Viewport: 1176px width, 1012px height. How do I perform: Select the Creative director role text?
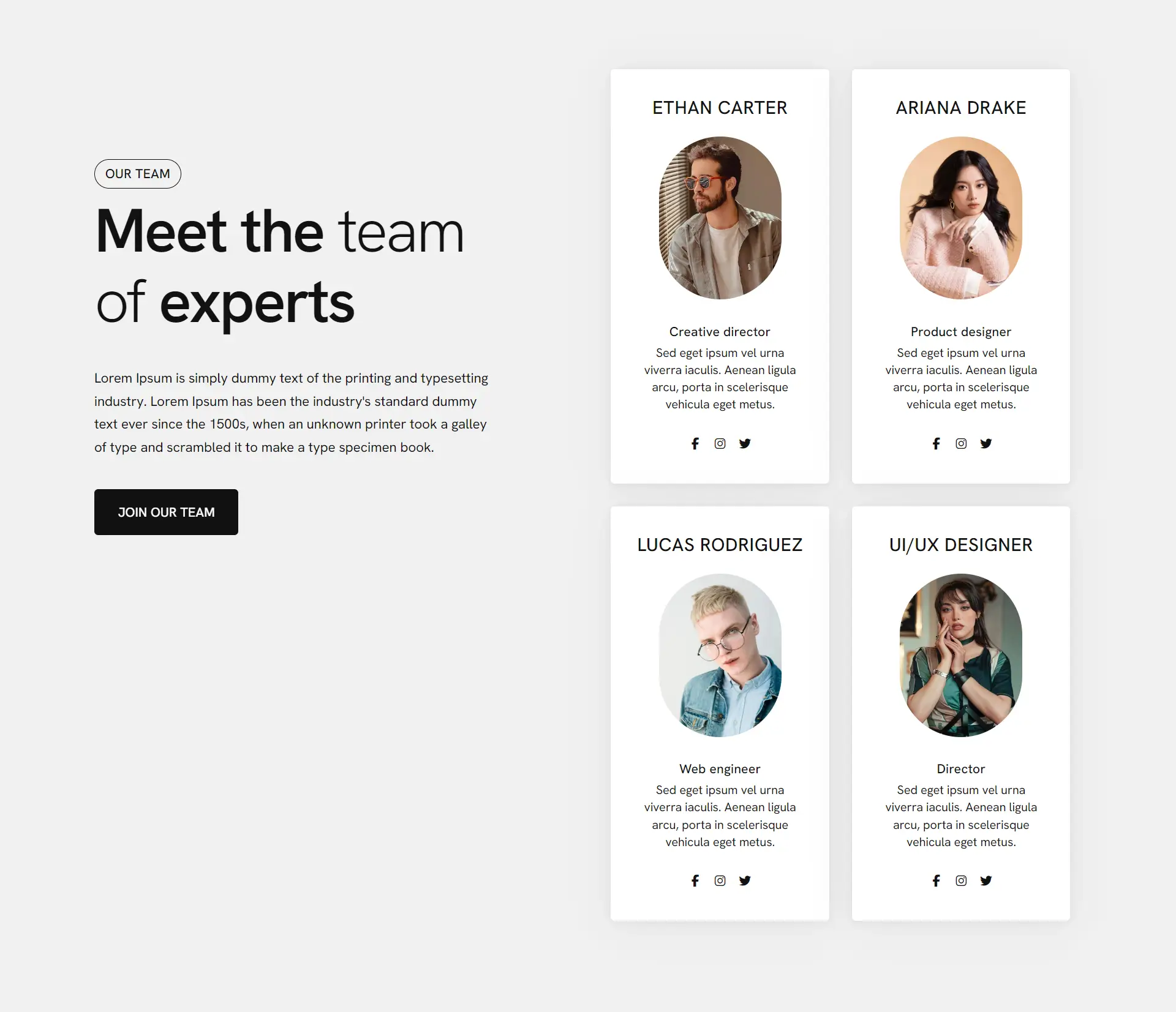719,331
